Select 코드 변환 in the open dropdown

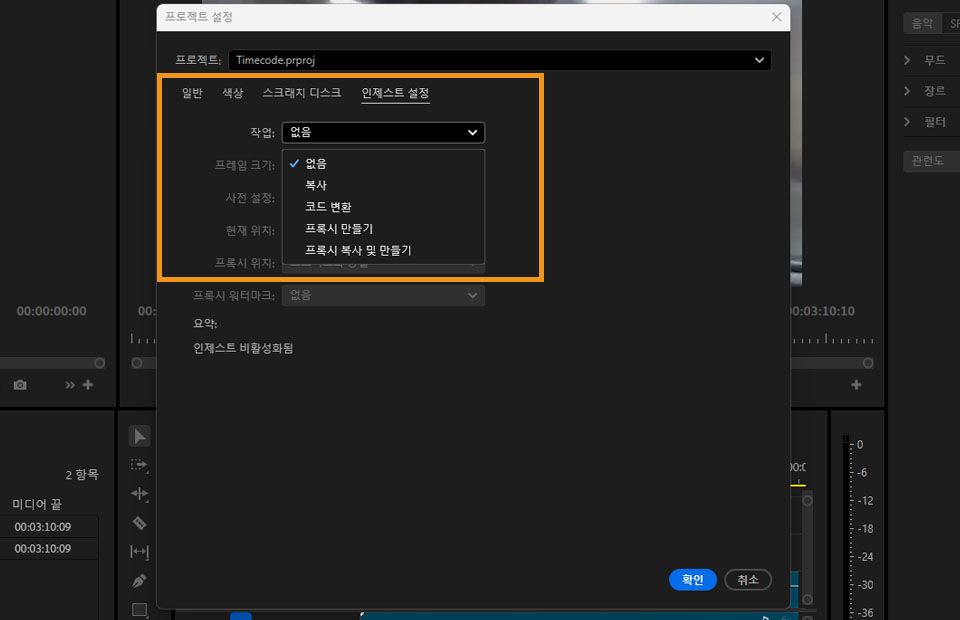[326, 206]
